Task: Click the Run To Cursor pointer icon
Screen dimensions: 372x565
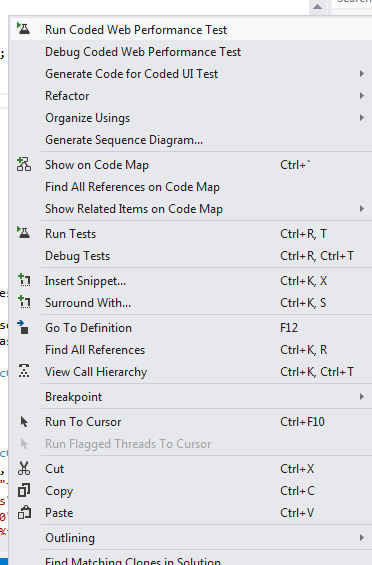Action: [24, 422]
